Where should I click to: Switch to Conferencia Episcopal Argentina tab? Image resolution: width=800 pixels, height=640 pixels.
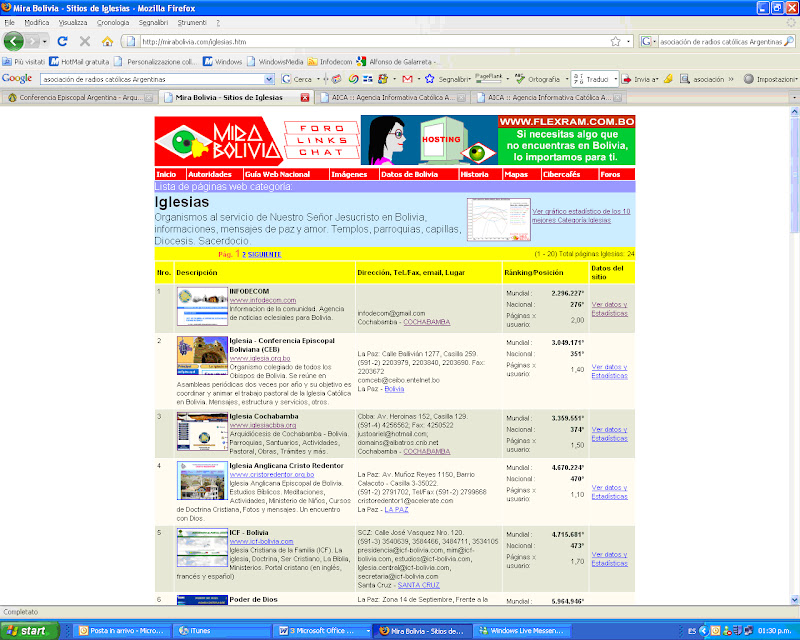click(x=79, y=97)
